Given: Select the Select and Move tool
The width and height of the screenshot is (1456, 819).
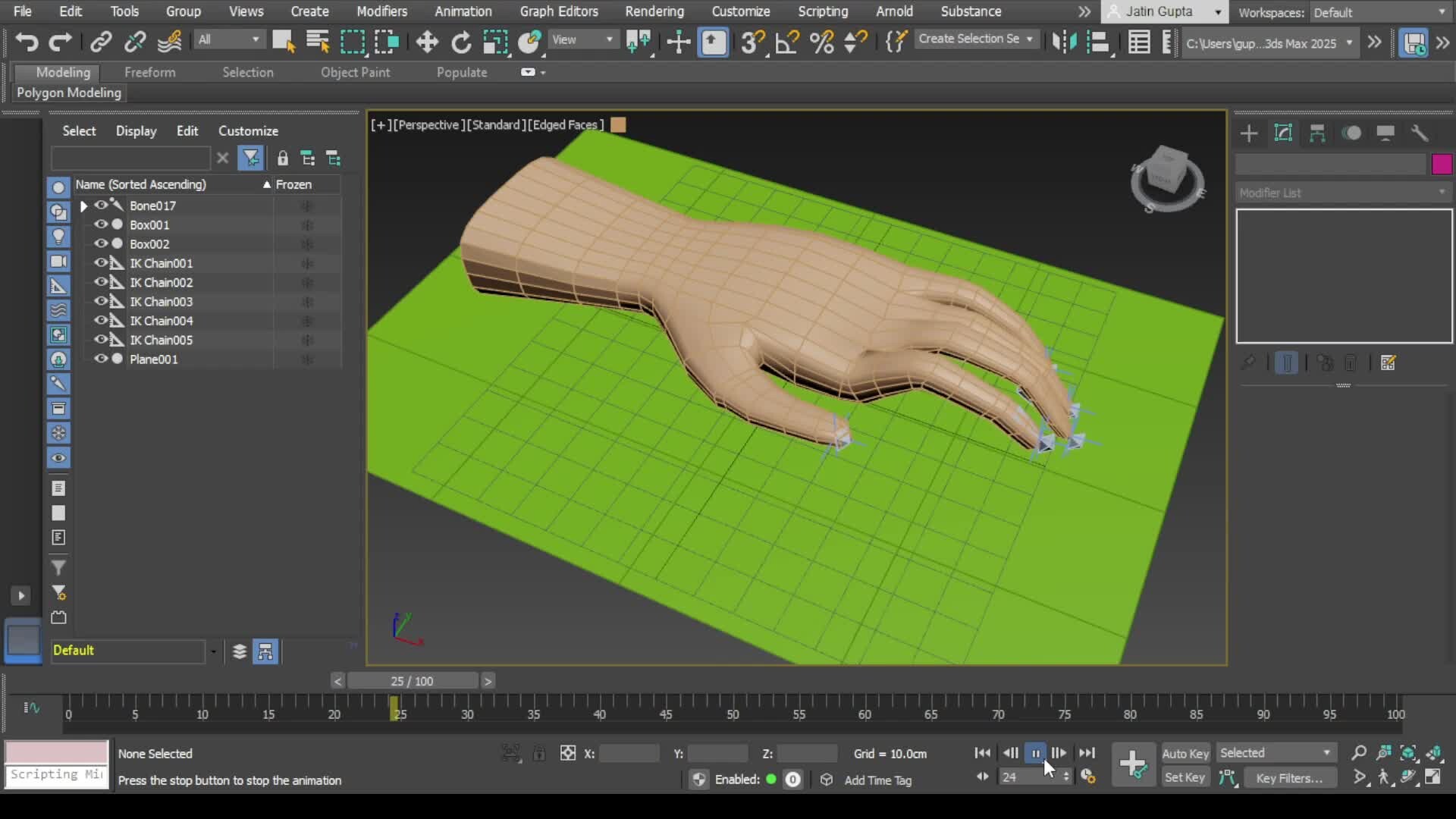Looking at the screenshot, I should (x=426, y=42).
